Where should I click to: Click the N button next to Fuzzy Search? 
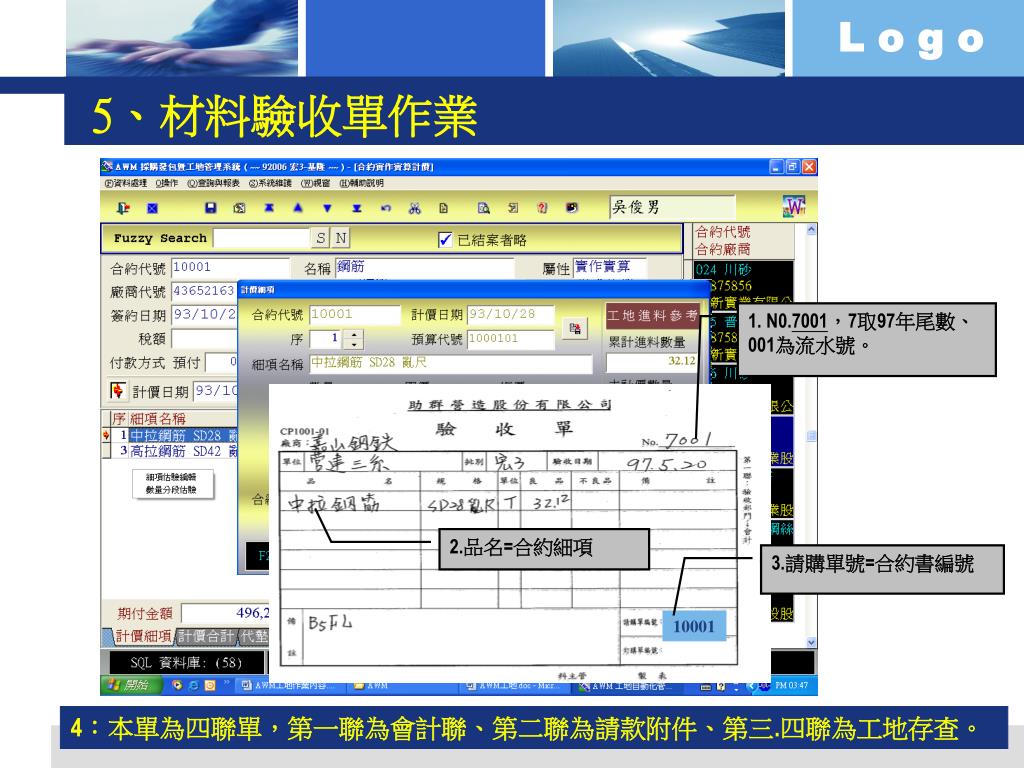tap(340, 238)
